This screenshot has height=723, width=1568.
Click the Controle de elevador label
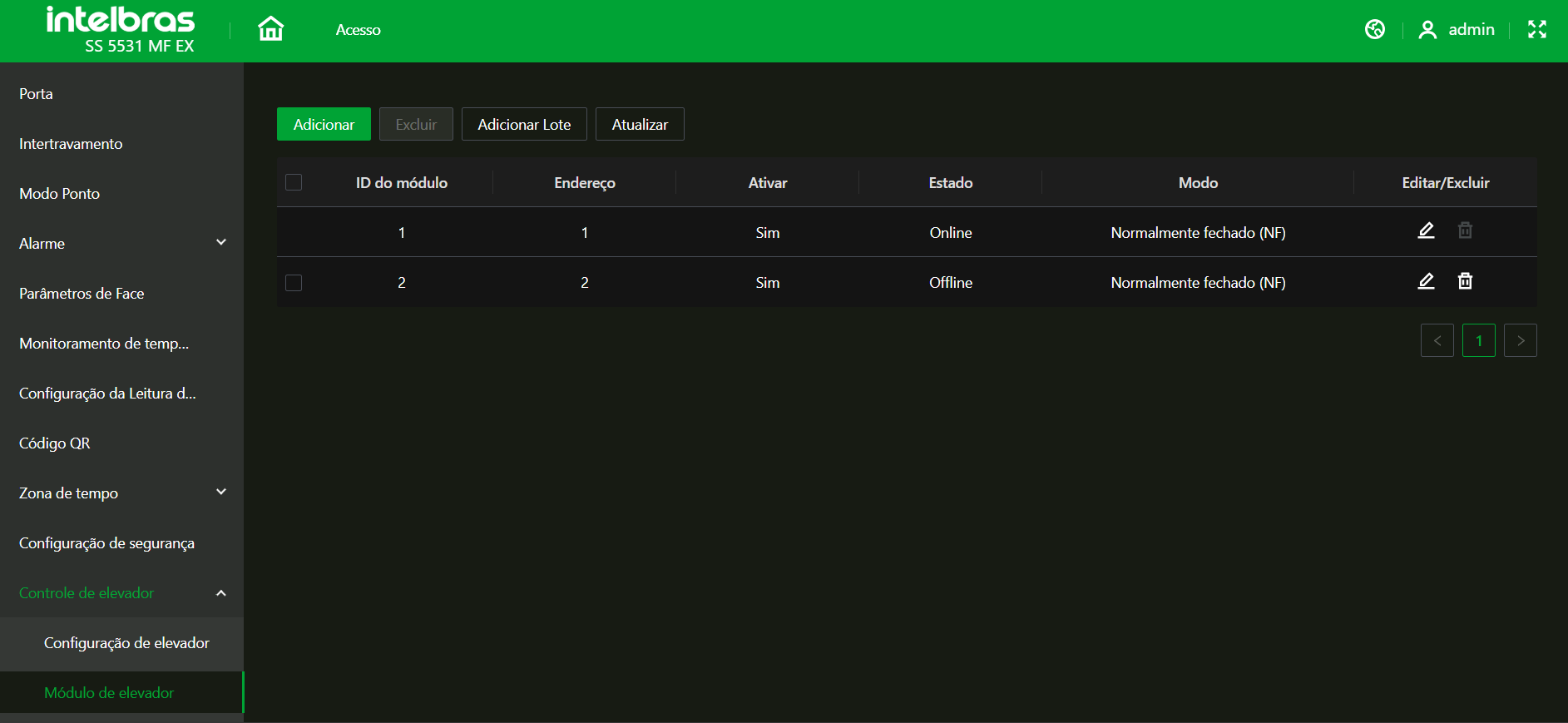point(87,593)
